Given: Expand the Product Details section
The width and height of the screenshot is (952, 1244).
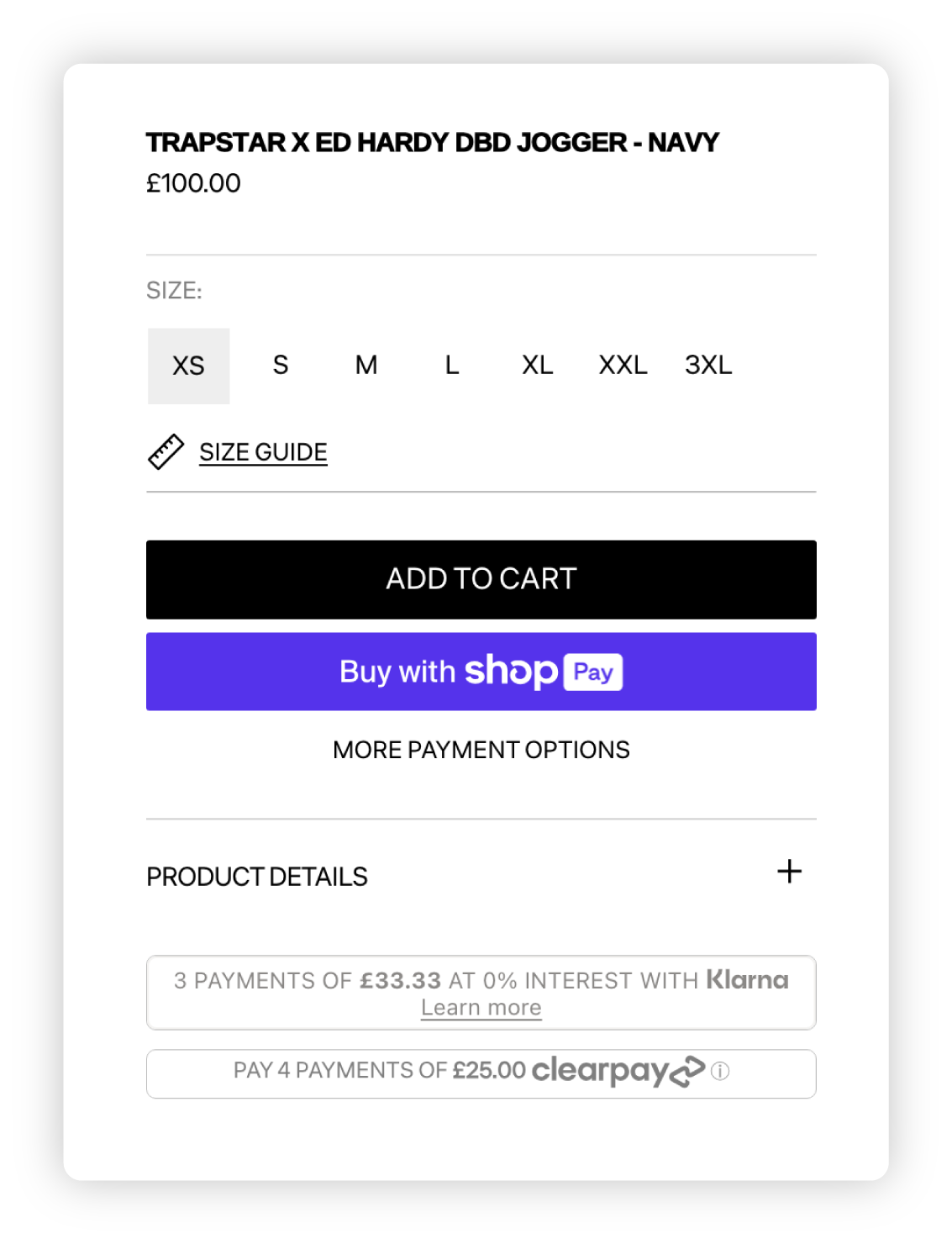Looking at the screenshot, I should [x=257, y=877].
